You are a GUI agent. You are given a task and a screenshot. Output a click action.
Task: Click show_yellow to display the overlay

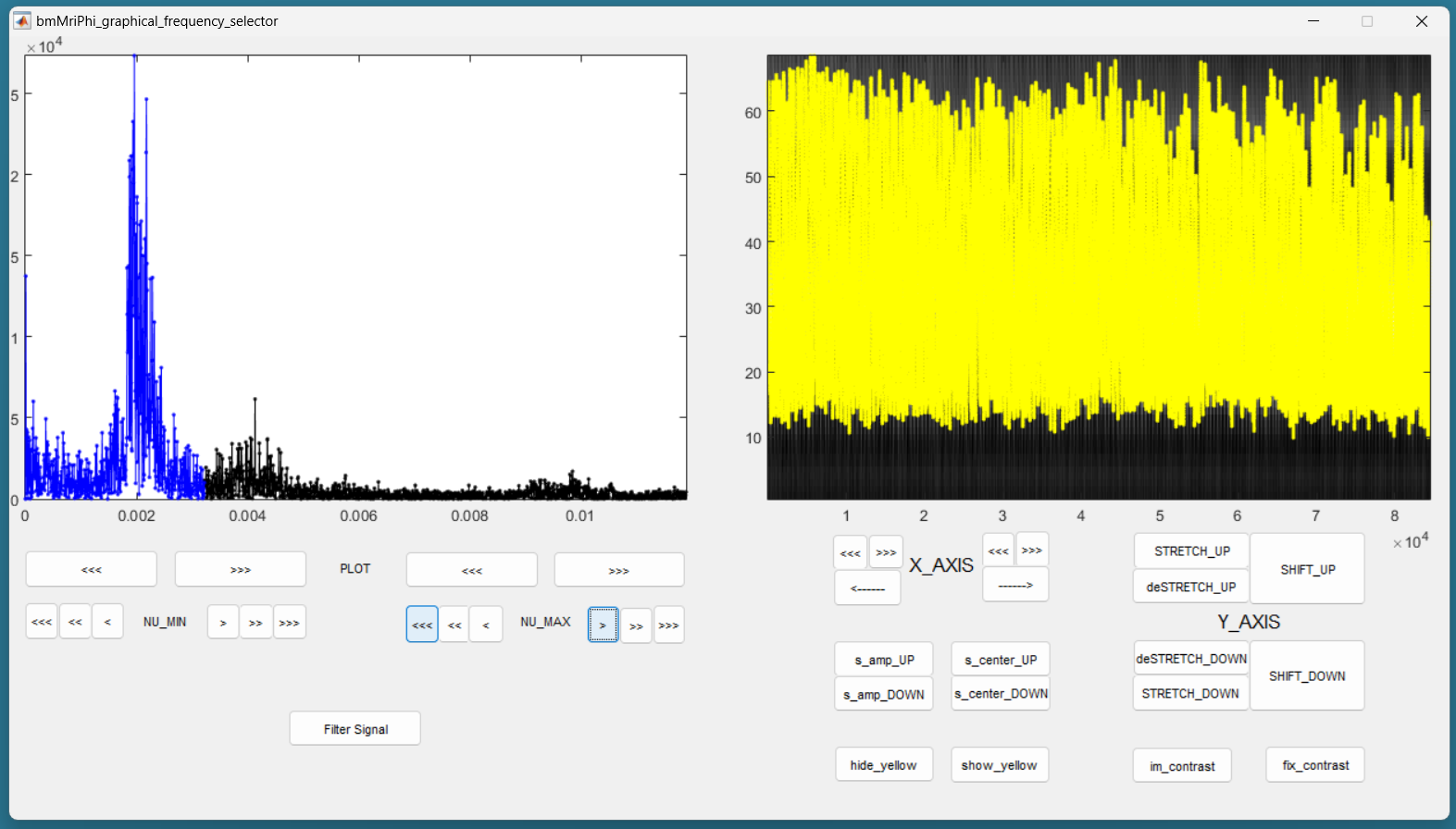pos(1000,764)
